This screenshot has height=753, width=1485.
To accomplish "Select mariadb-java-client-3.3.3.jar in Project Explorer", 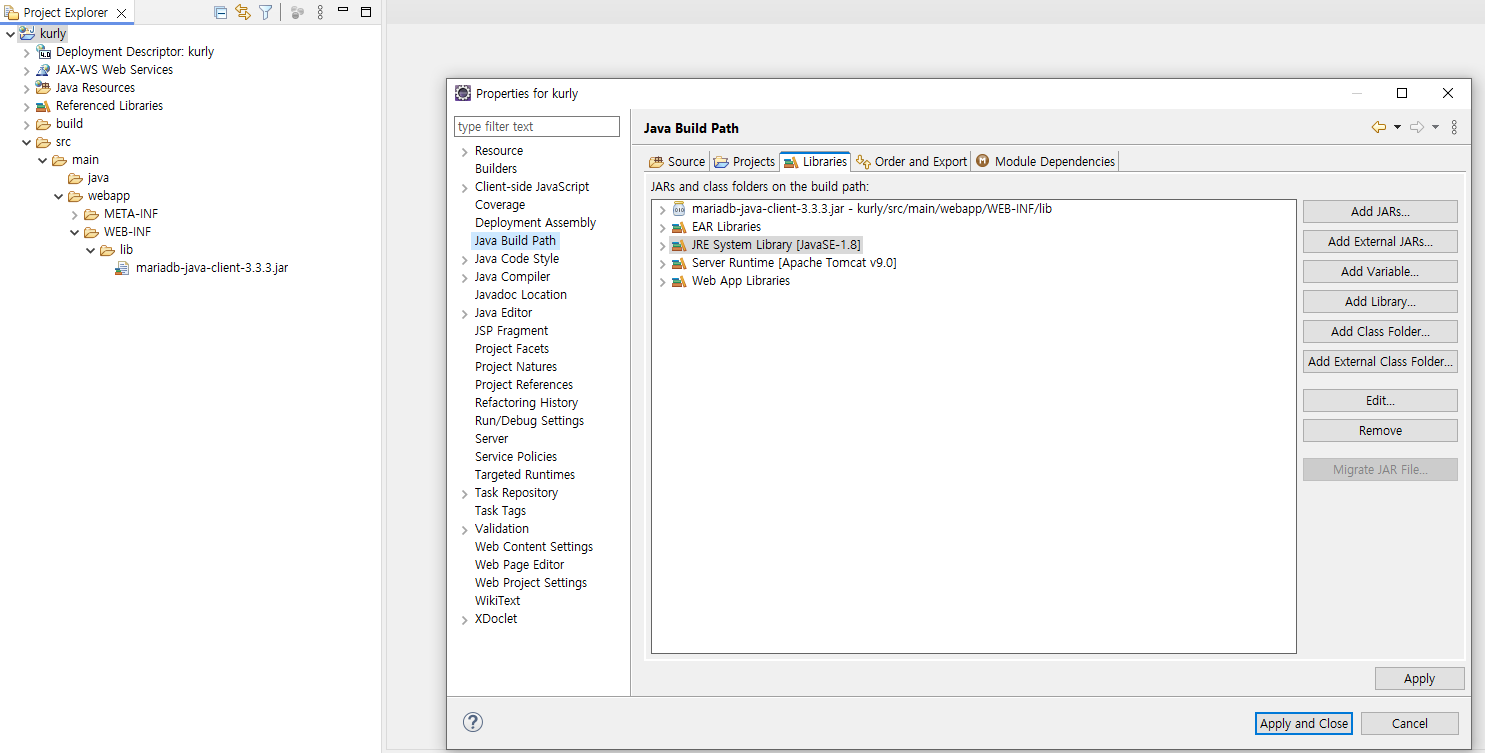I will 212,268.
